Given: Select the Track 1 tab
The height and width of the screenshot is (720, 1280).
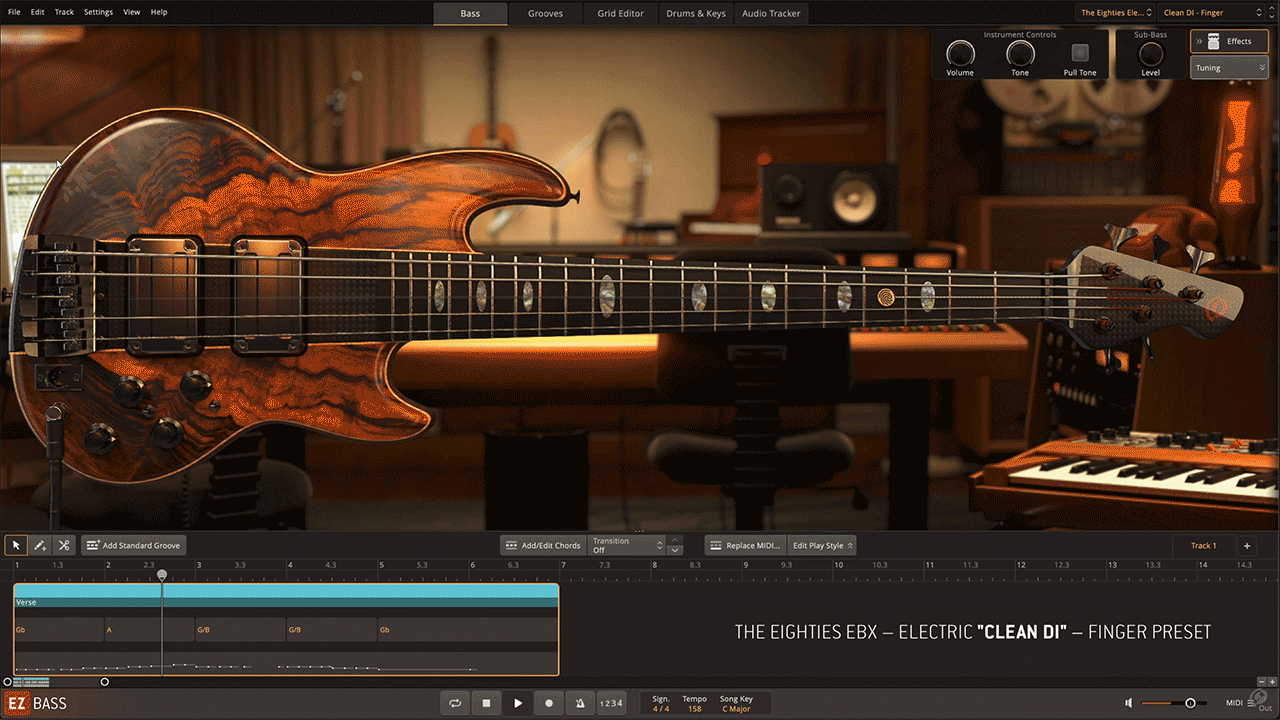Looking at the screenshot, I should [1203, 545].
